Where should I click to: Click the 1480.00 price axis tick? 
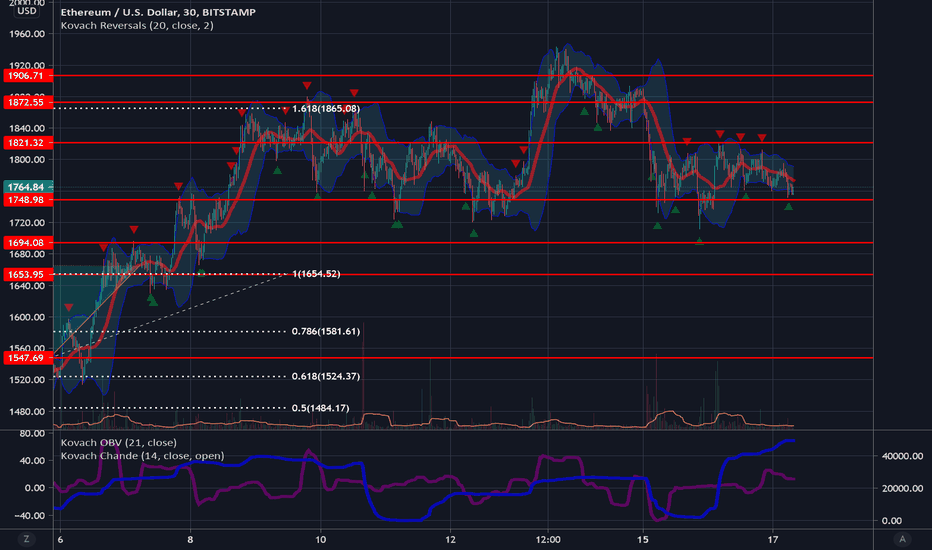tap(27, 411)
